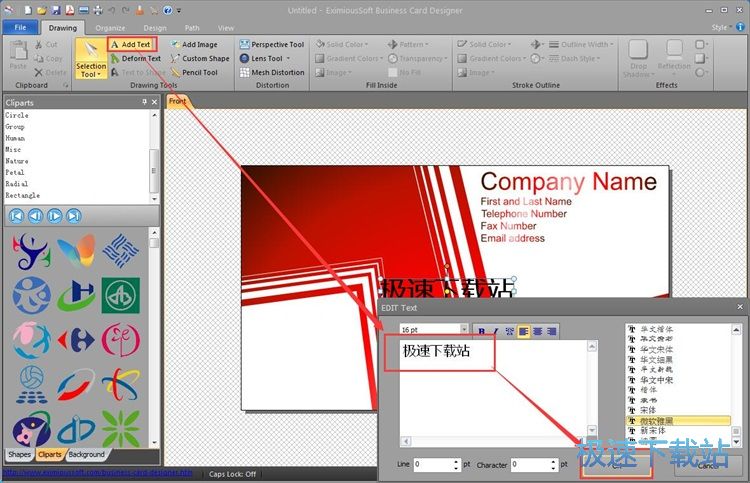Open the Style dropdown at top right
Viewport: 750px width, 483px height.
[721, 28]
